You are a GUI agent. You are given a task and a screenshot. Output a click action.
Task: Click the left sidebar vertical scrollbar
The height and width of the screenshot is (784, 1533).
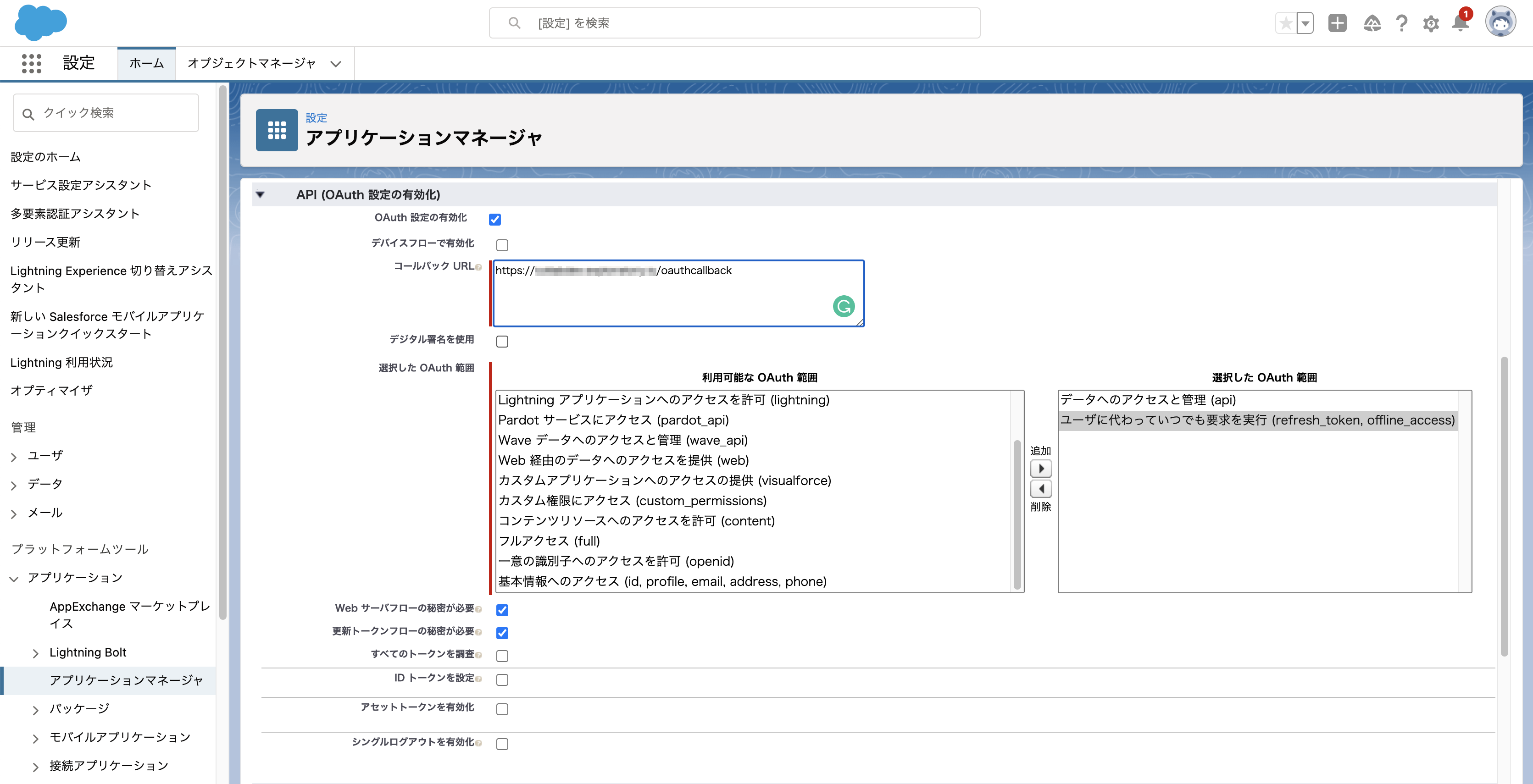[222, 353]
